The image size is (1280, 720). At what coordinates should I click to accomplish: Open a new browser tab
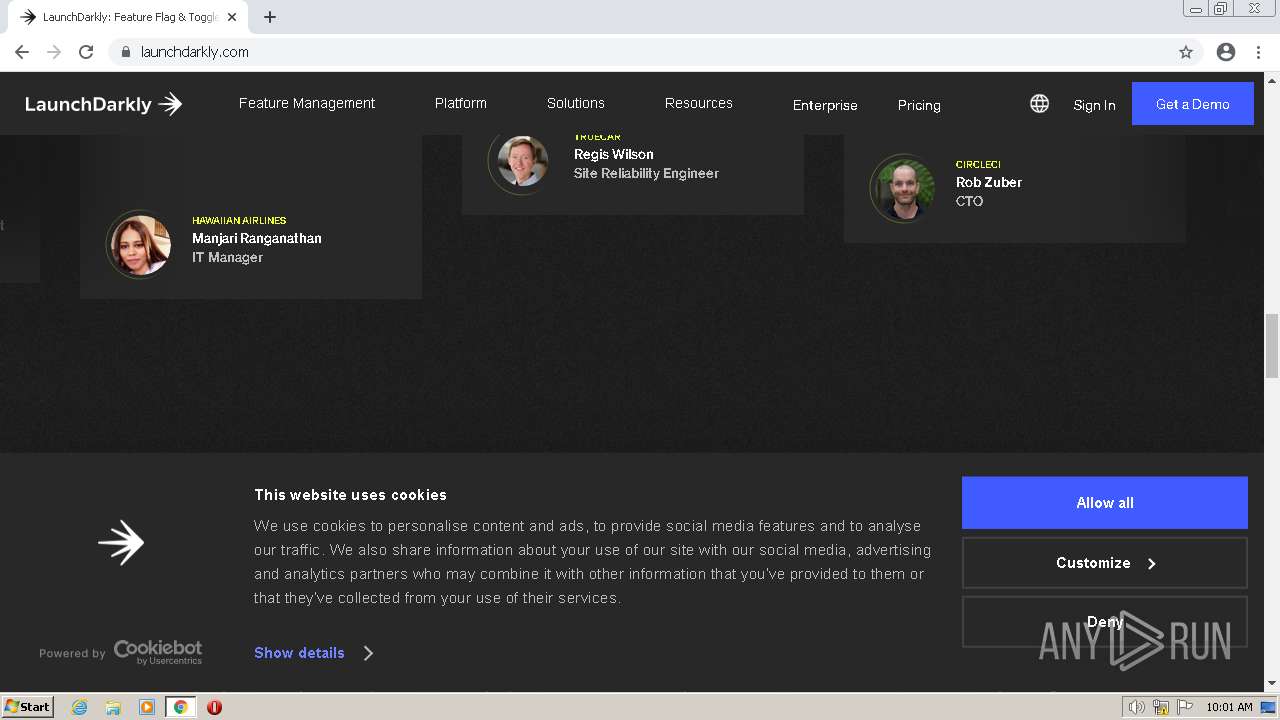coord(270,17)
